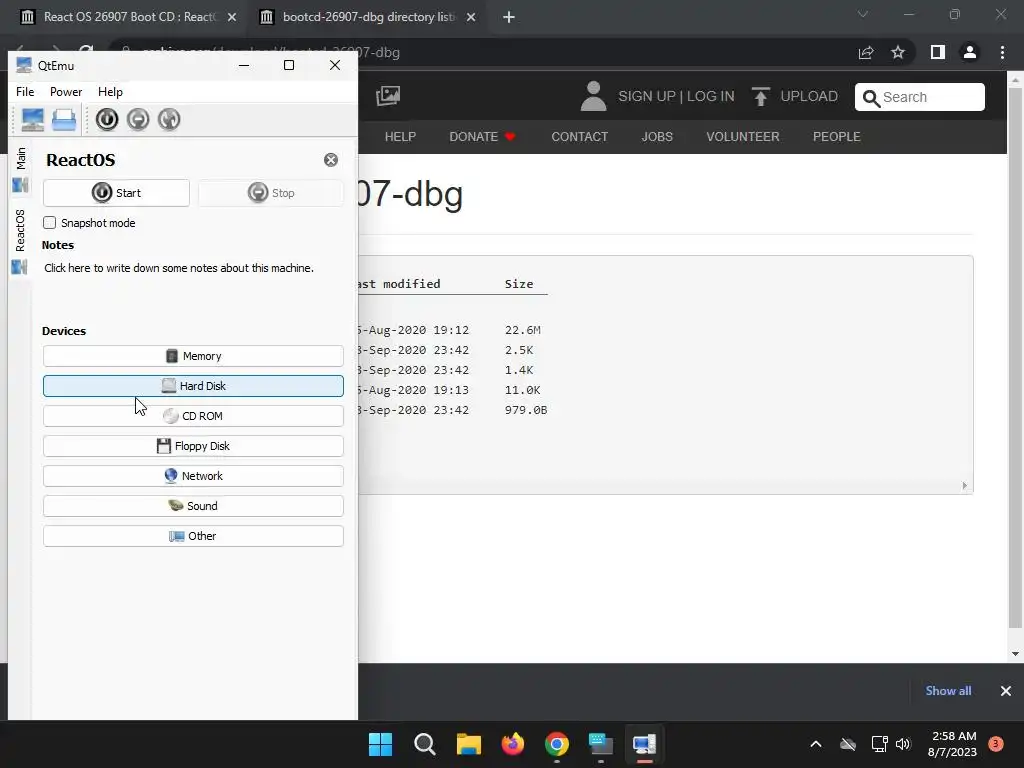Click the share page icon in Chrome address bar
The image size is (1024, 768).
(866, 53)
